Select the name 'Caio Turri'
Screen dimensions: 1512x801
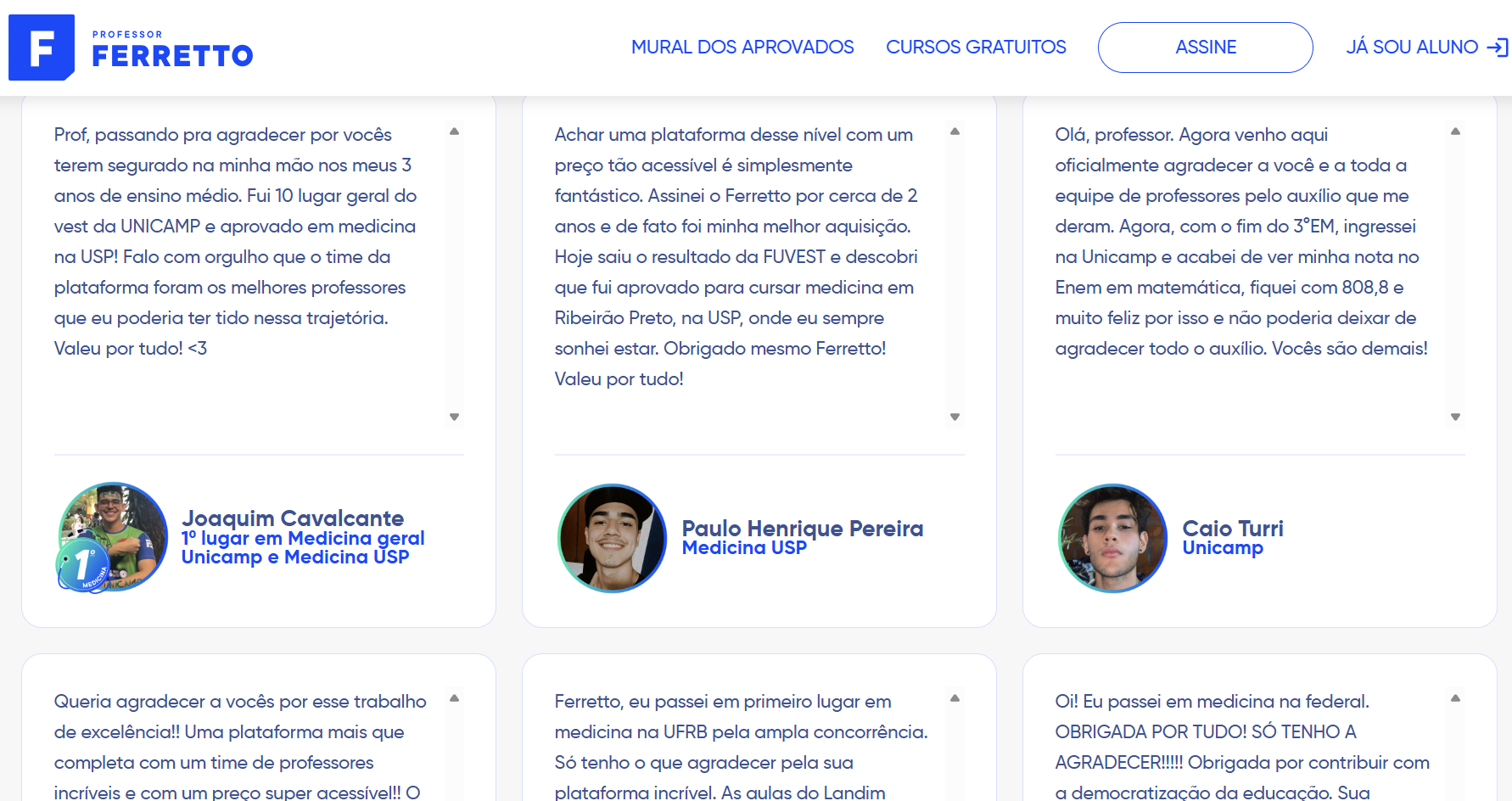tap(1233, 529)
